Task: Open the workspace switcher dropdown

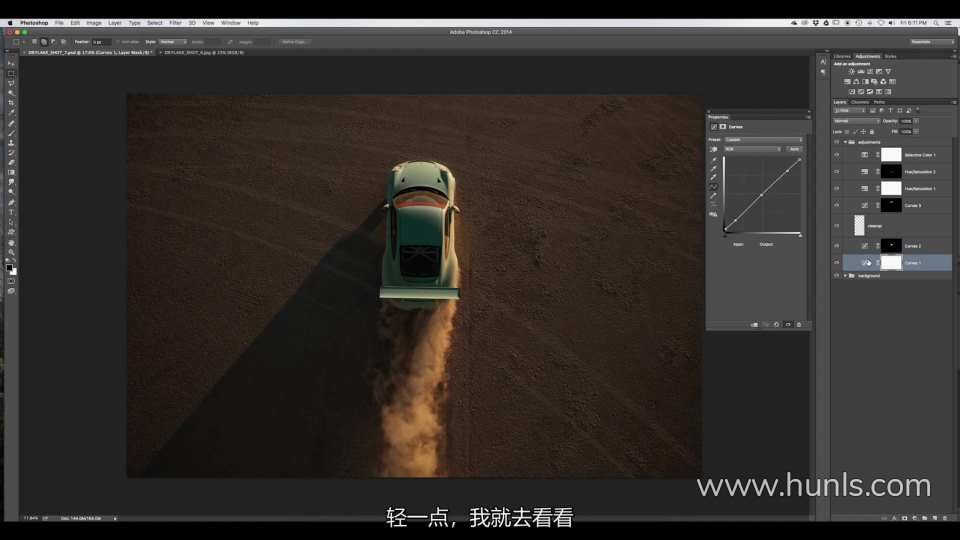Action: pyautogui.click(x=931, y=42)
